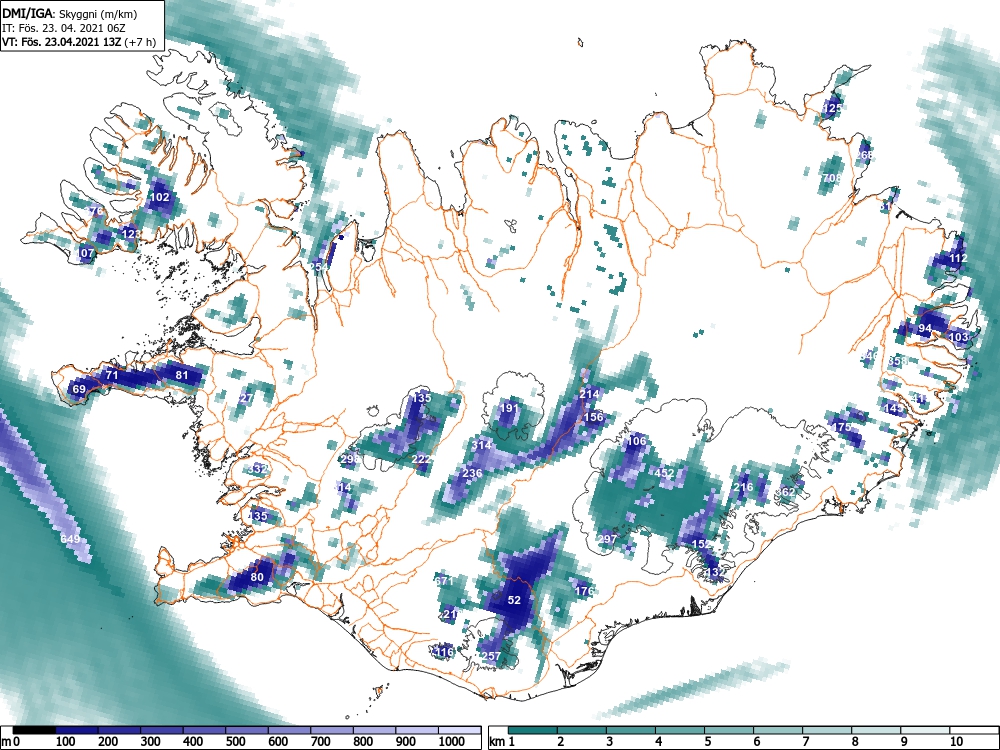This screenshot has height=750, width=1000.
Task: Click the visibility value '214' on the map
Action: (x=589, y=393)
